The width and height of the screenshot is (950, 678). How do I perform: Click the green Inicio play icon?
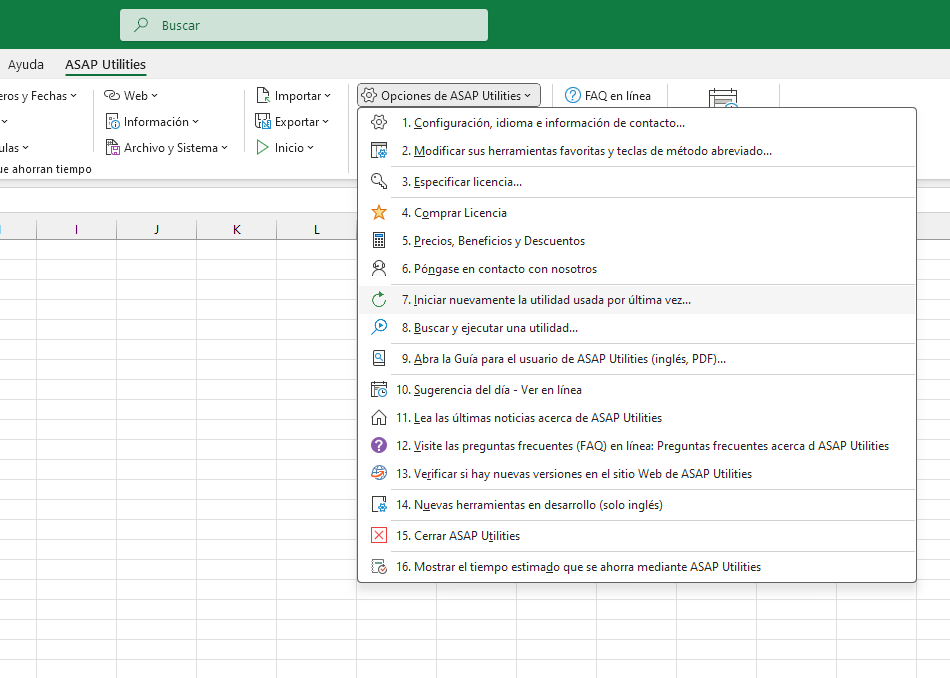point(262,147)
